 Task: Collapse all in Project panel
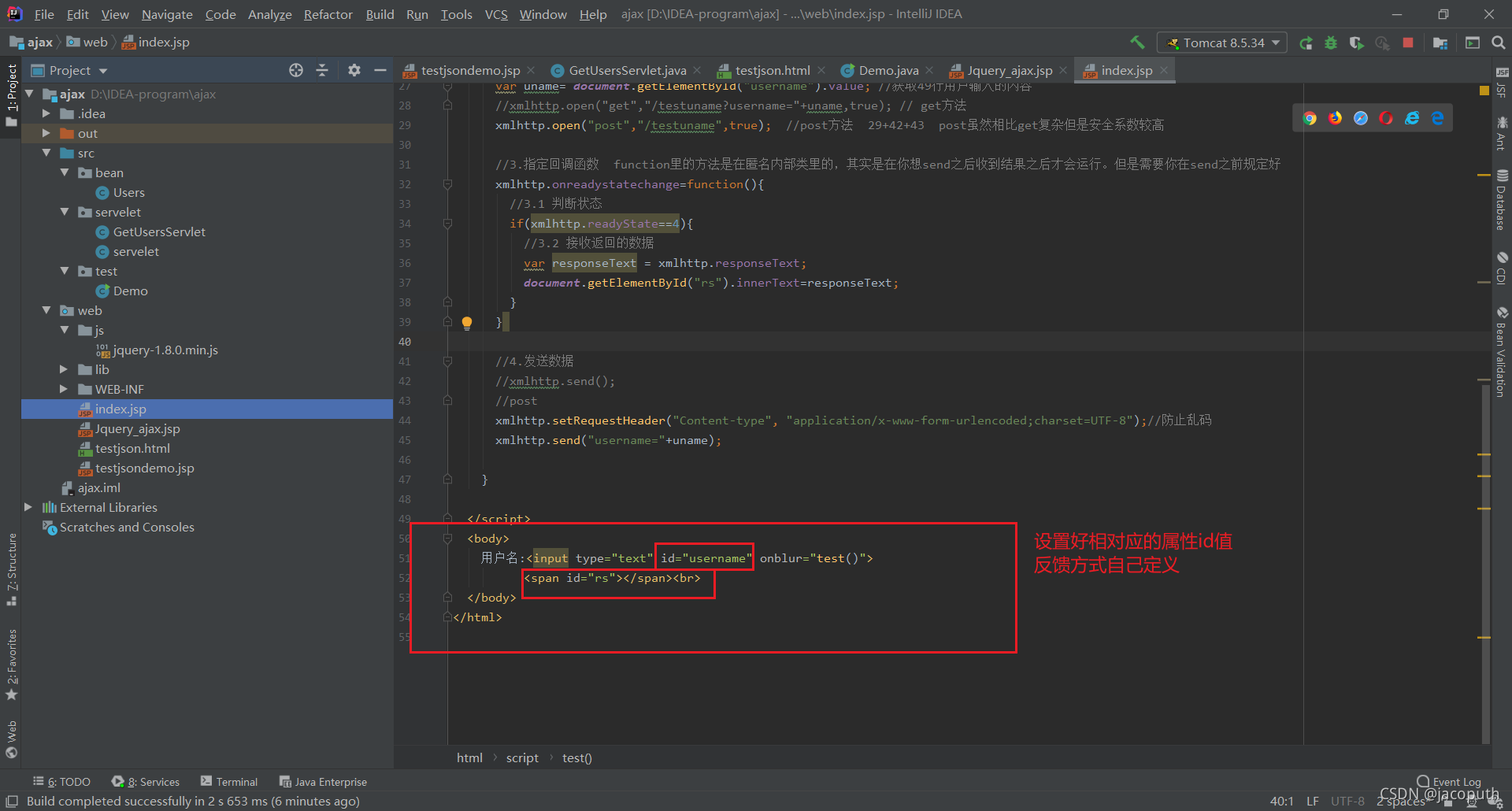[322, 70]
